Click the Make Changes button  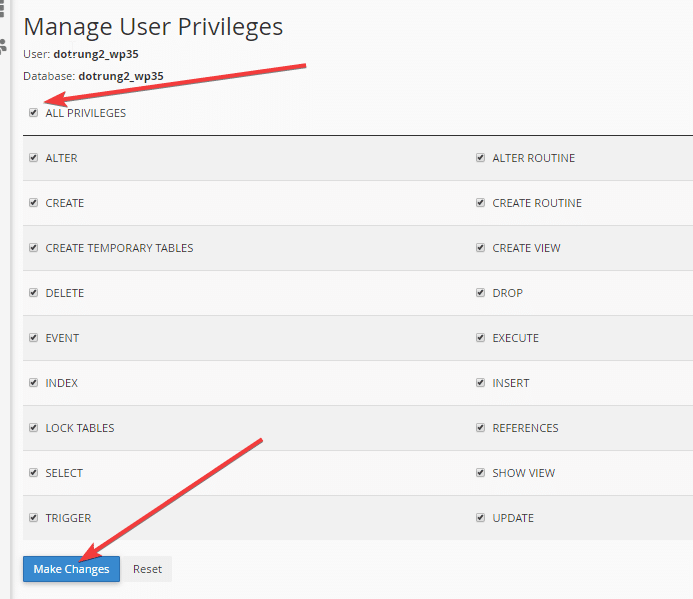click(x=71, y=569)
